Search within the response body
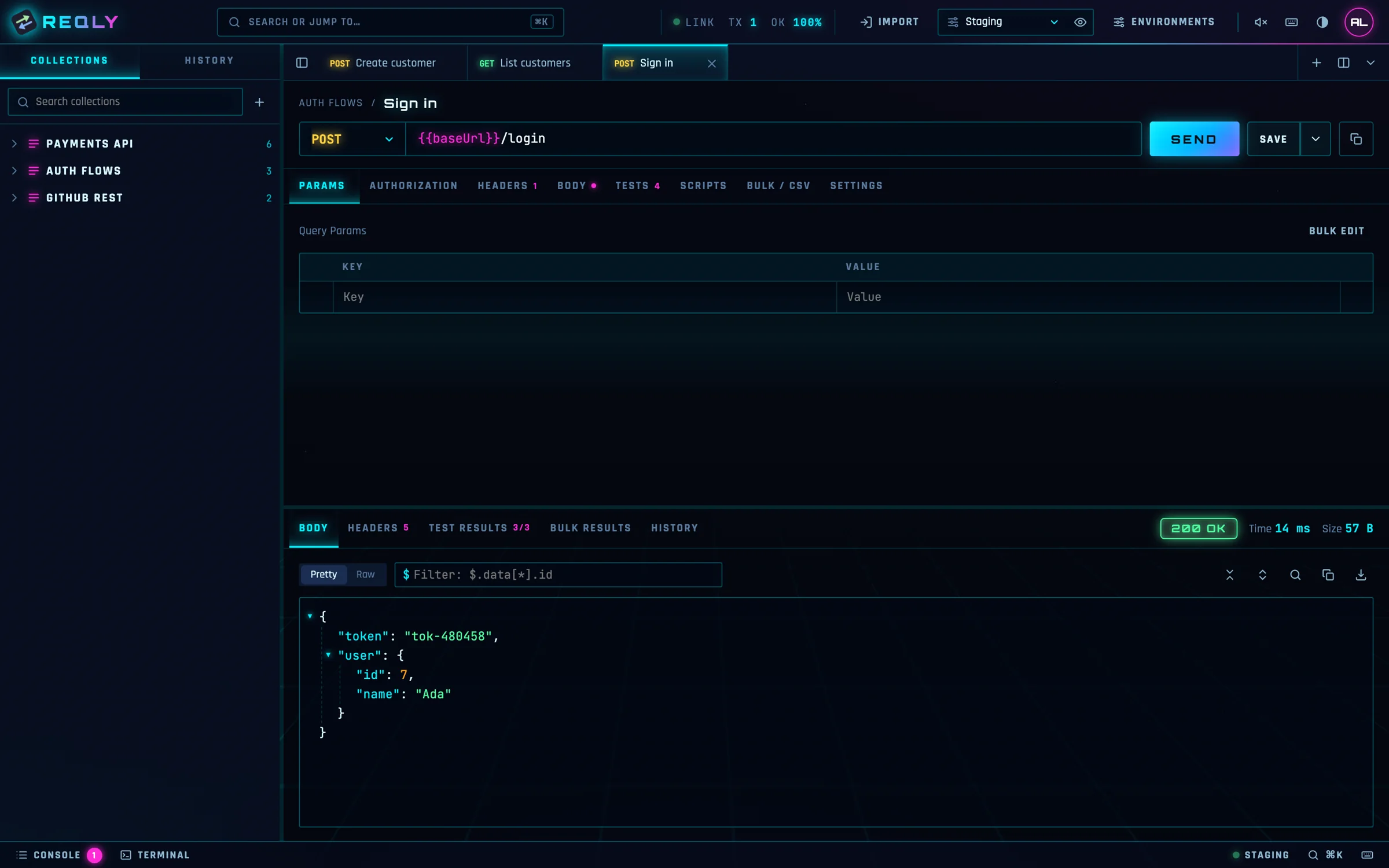Image resolution: width=1389 pixels, height=868 pixels. (1295, 575)
